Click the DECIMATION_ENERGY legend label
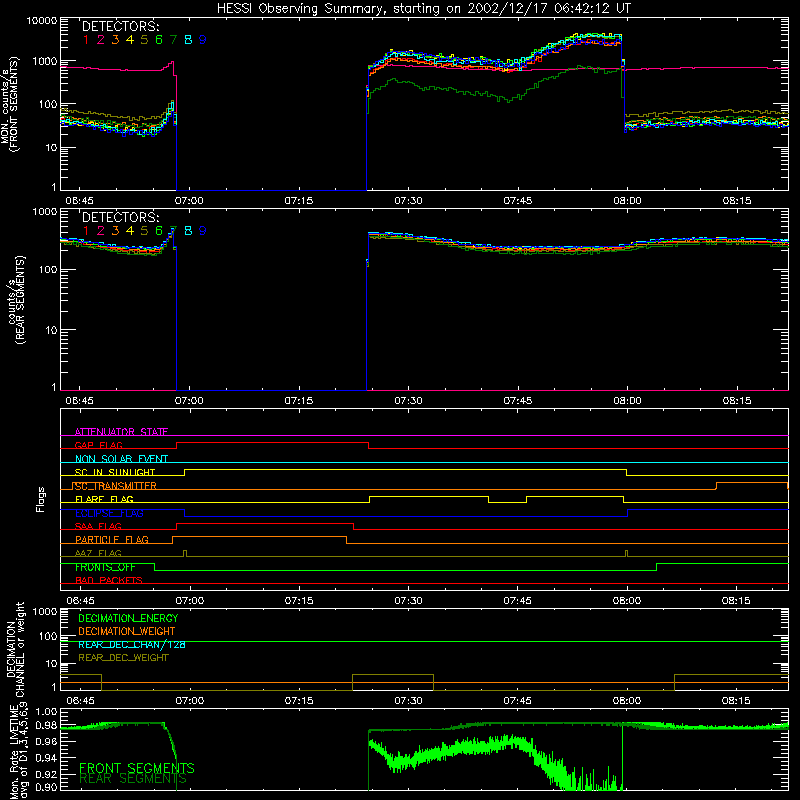The height and width of the screenshot is (800, 800). (x=128, y=618)
